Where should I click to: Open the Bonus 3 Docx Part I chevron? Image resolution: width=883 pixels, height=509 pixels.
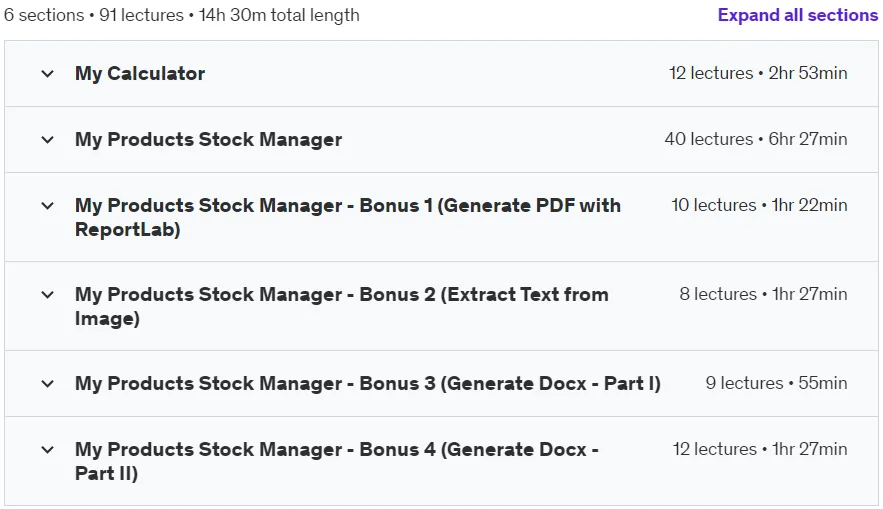tap(48, 384)
